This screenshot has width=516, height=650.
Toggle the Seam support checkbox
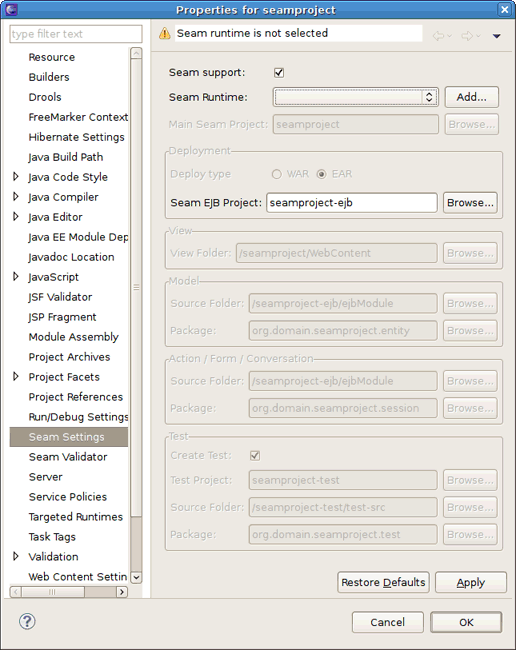pyautogui.click(x=279, y=73)
